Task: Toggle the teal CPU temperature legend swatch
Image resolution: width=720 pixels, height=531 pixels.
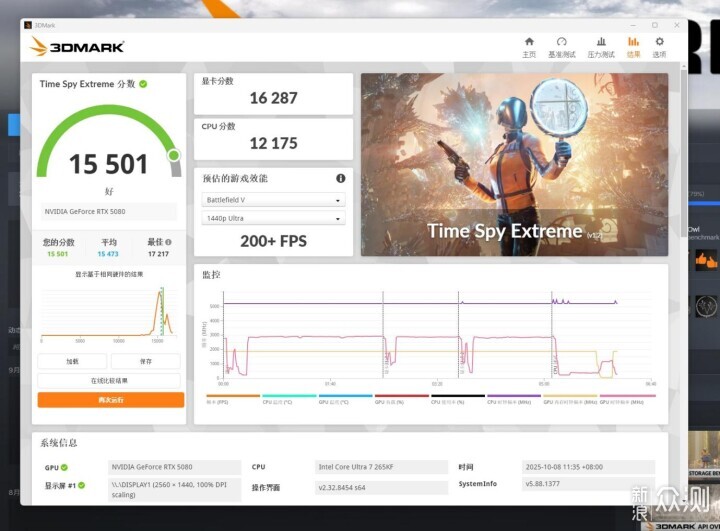Action: click(x=289, y=395)
